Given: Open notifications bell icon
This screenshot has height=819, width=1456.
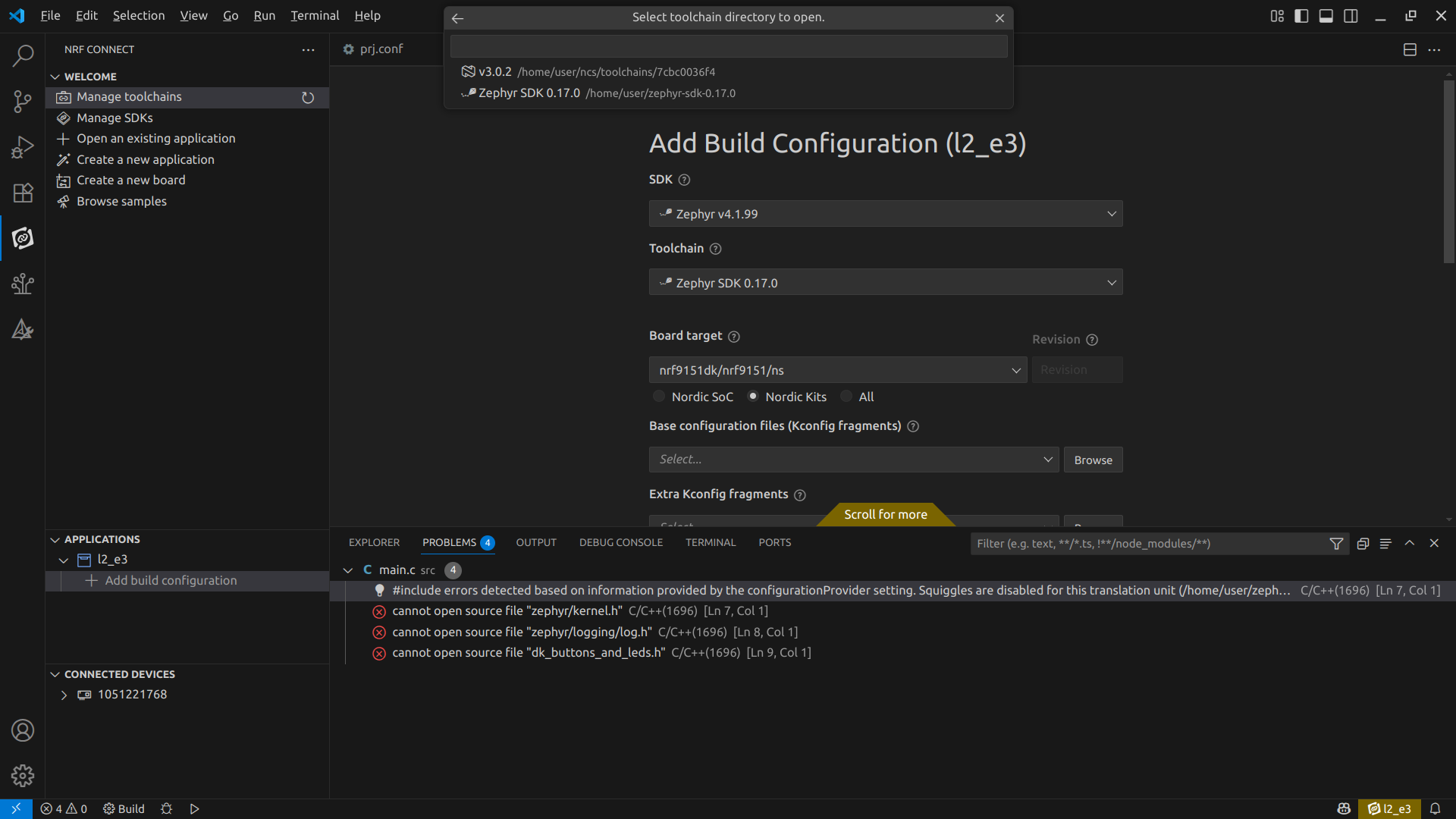Looking at the screenshot, I should (x=1435, y=809).
